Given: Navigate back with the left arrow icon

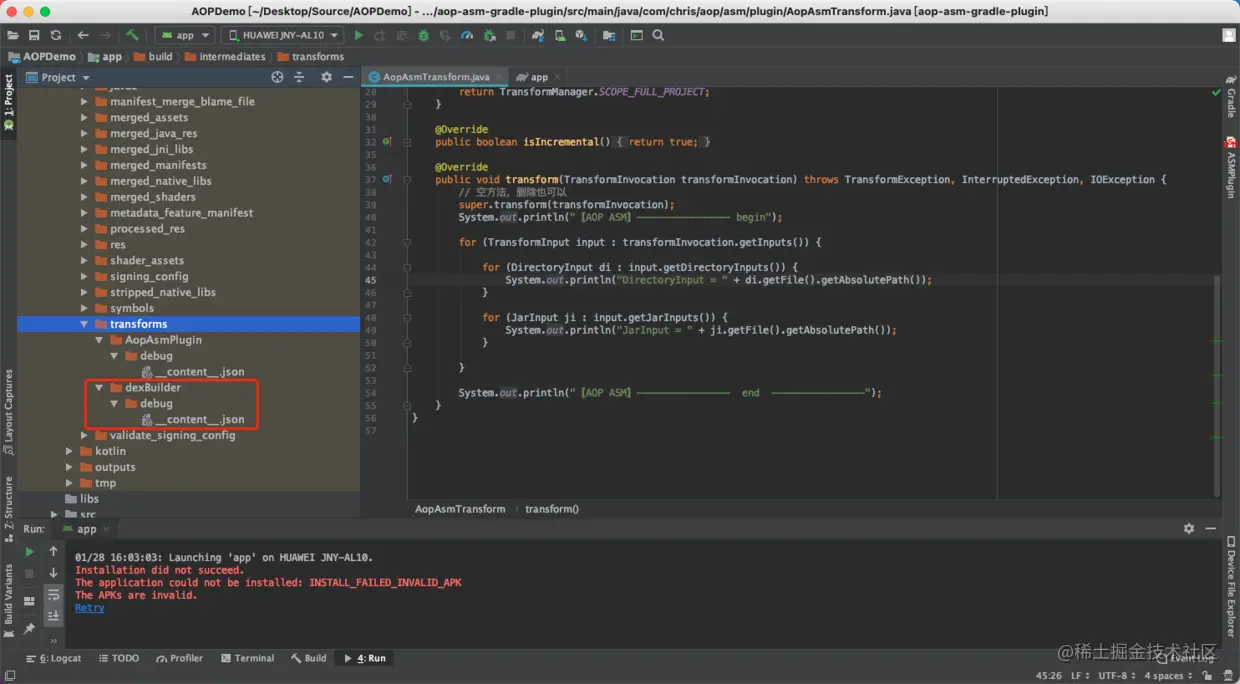Looking at the screenshot, I should coord(83,35).
